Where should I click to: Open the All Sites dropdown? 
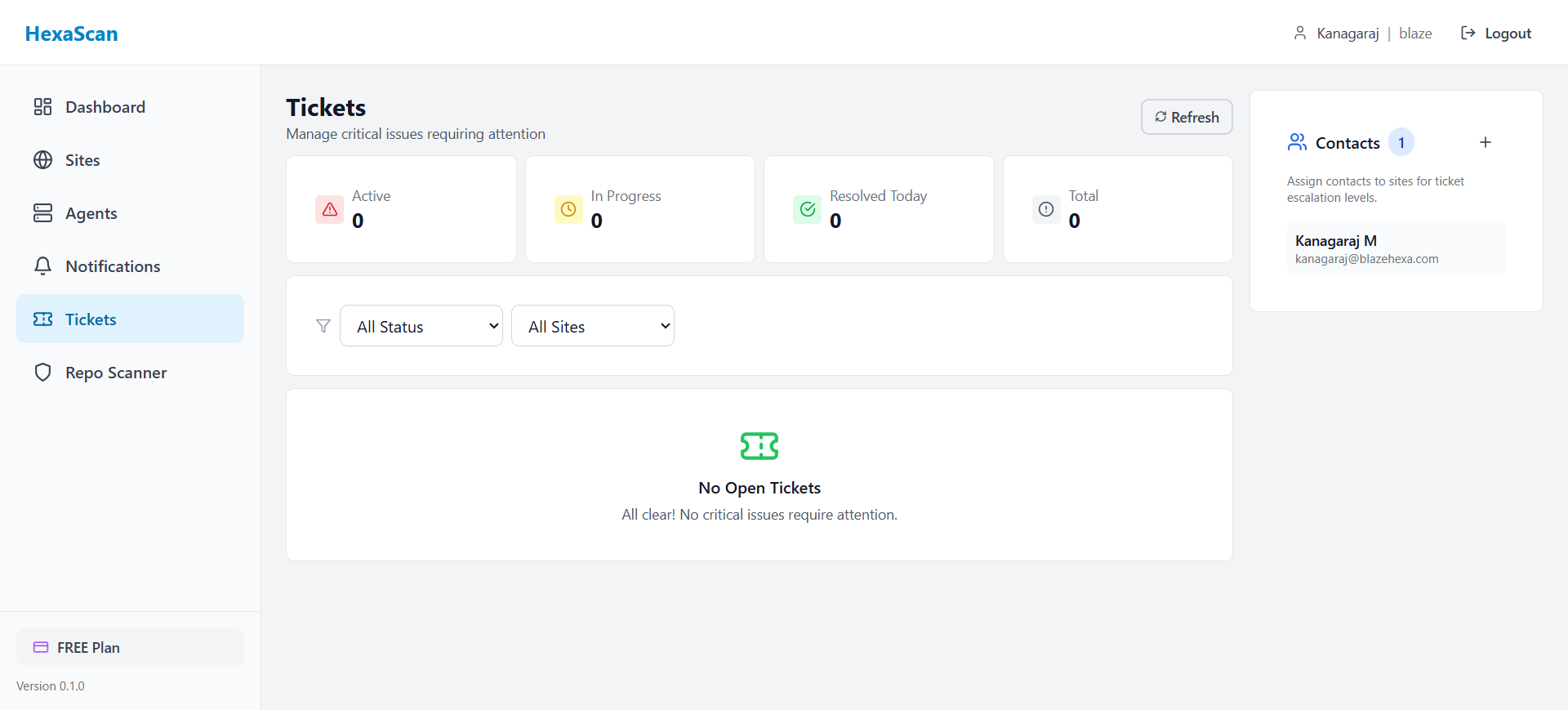593,326
